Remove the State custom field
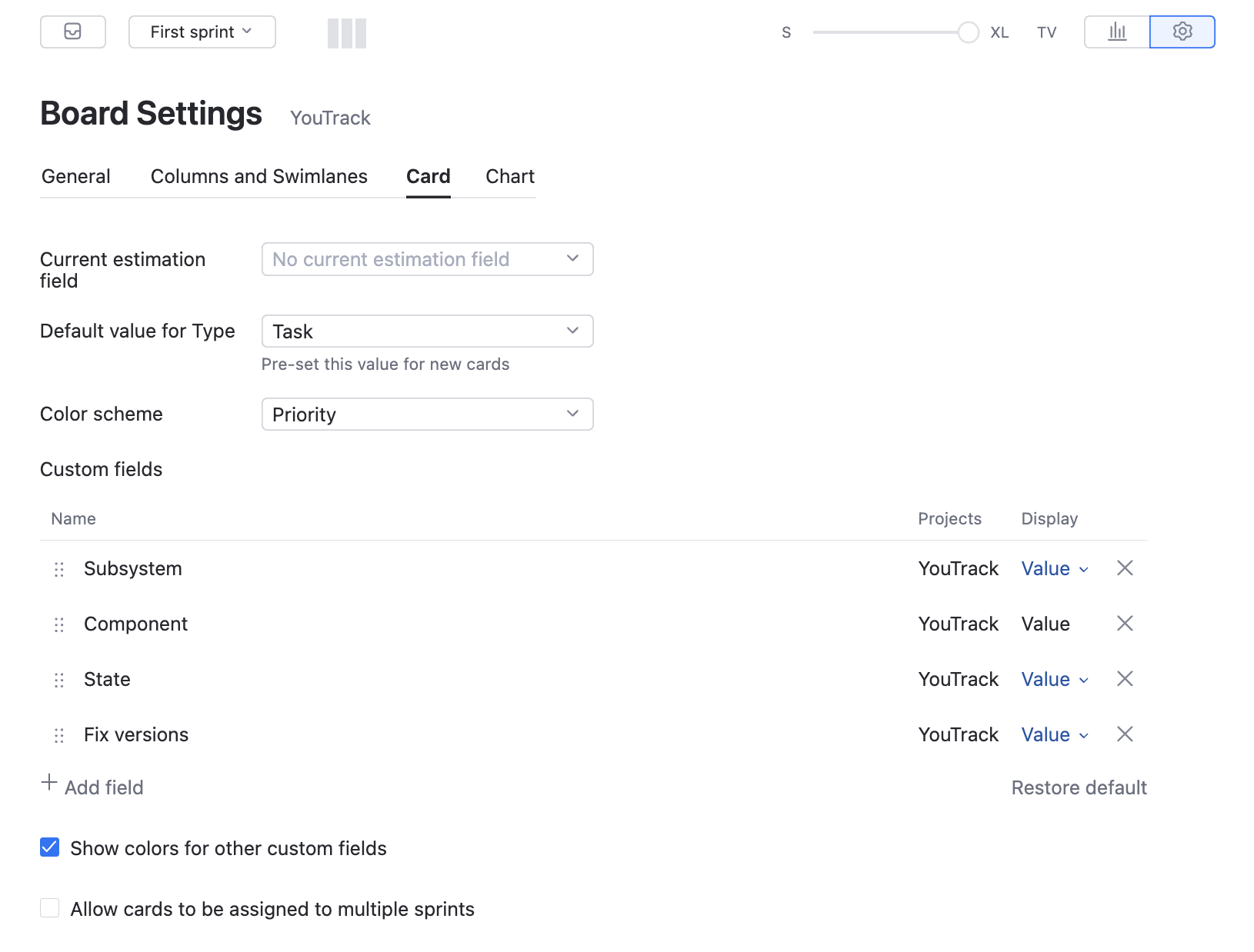The image size is (1254, 952). pyautogui.click(x=1125, y=679)
